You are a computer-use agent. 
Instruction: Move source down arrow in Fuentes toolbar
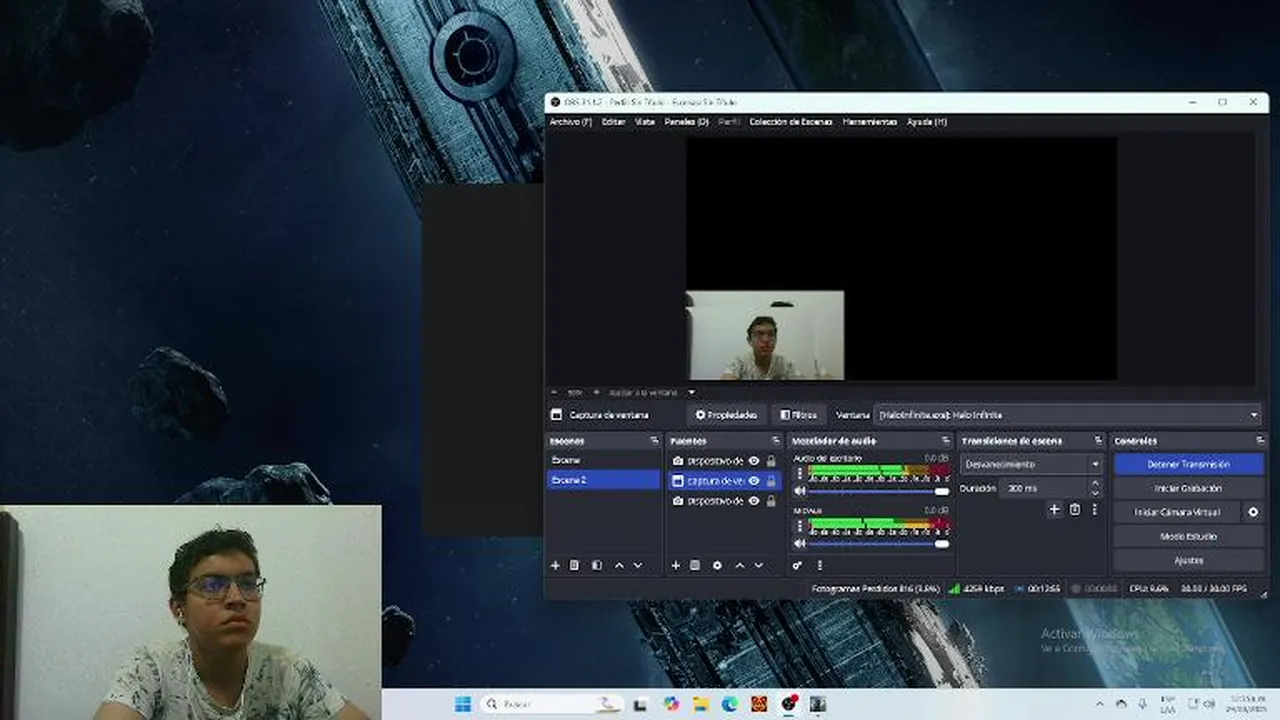pos(759,565)
